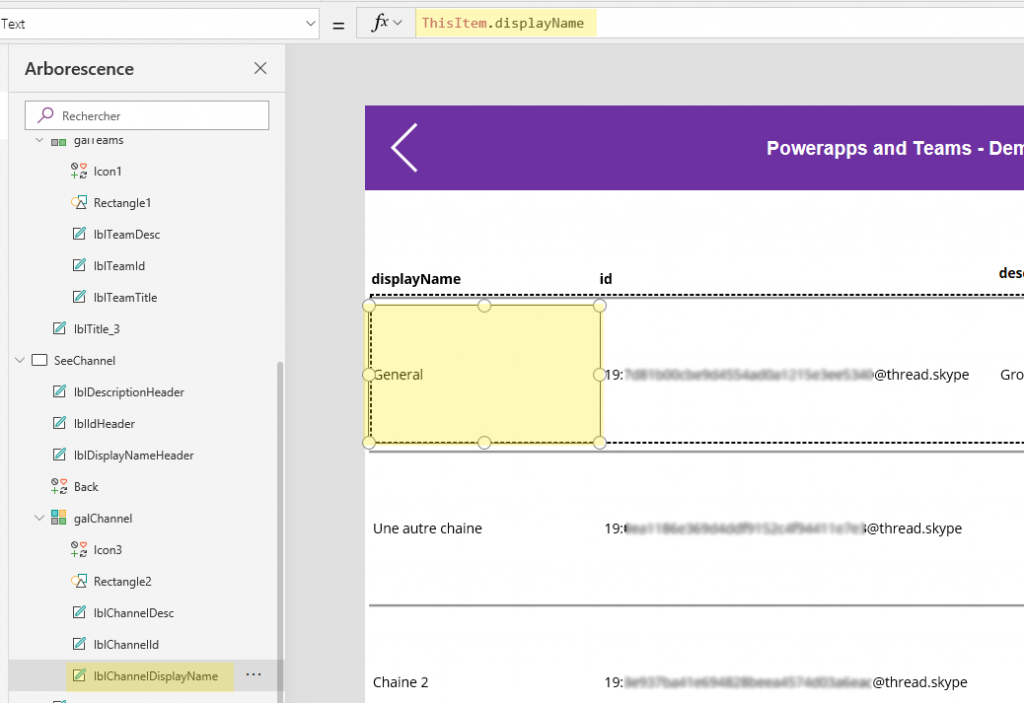Click the Rechercher search field

point(147,116)
